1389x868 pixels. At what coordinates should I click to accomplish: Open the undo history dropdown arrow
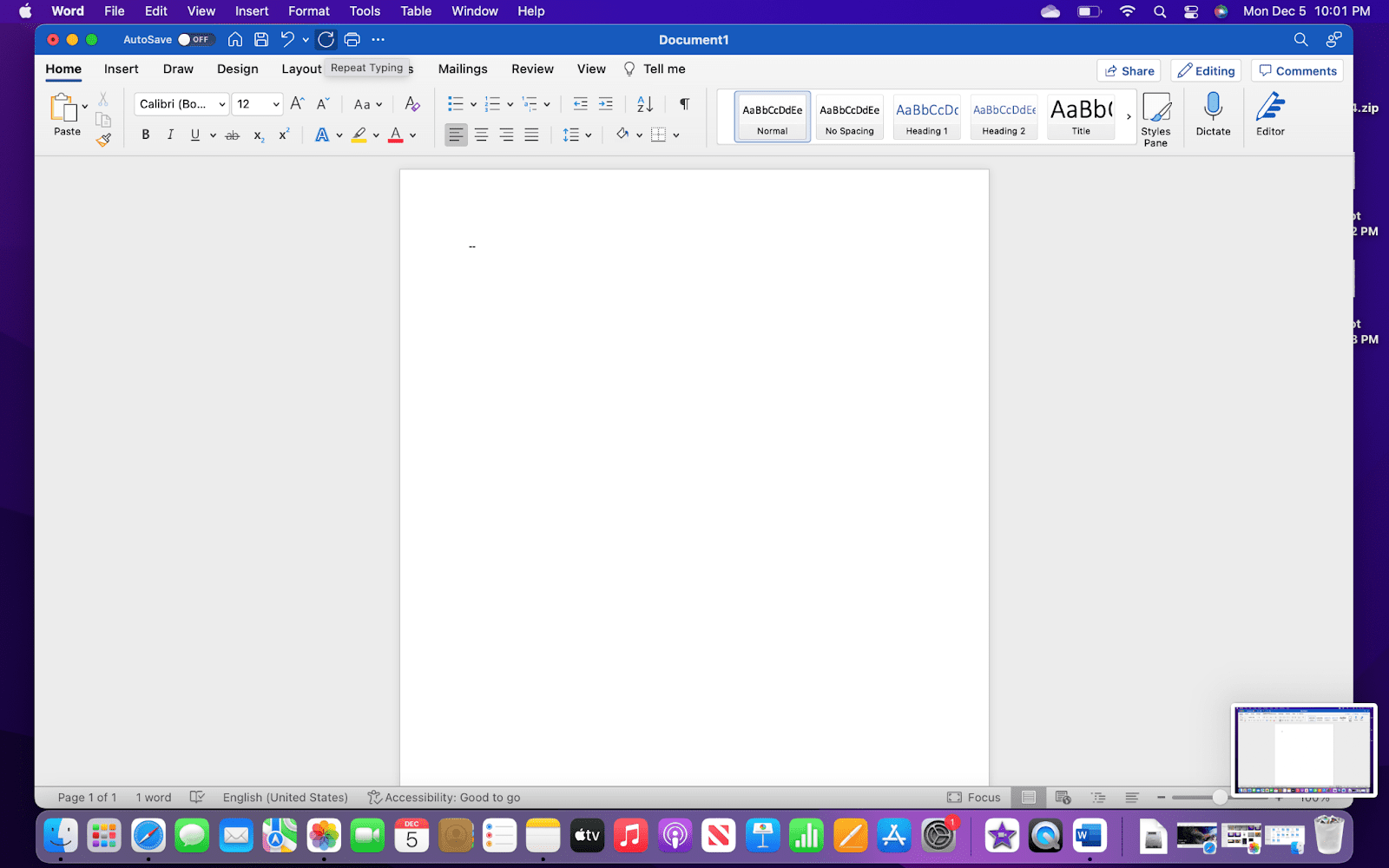(x=306, y=40)
